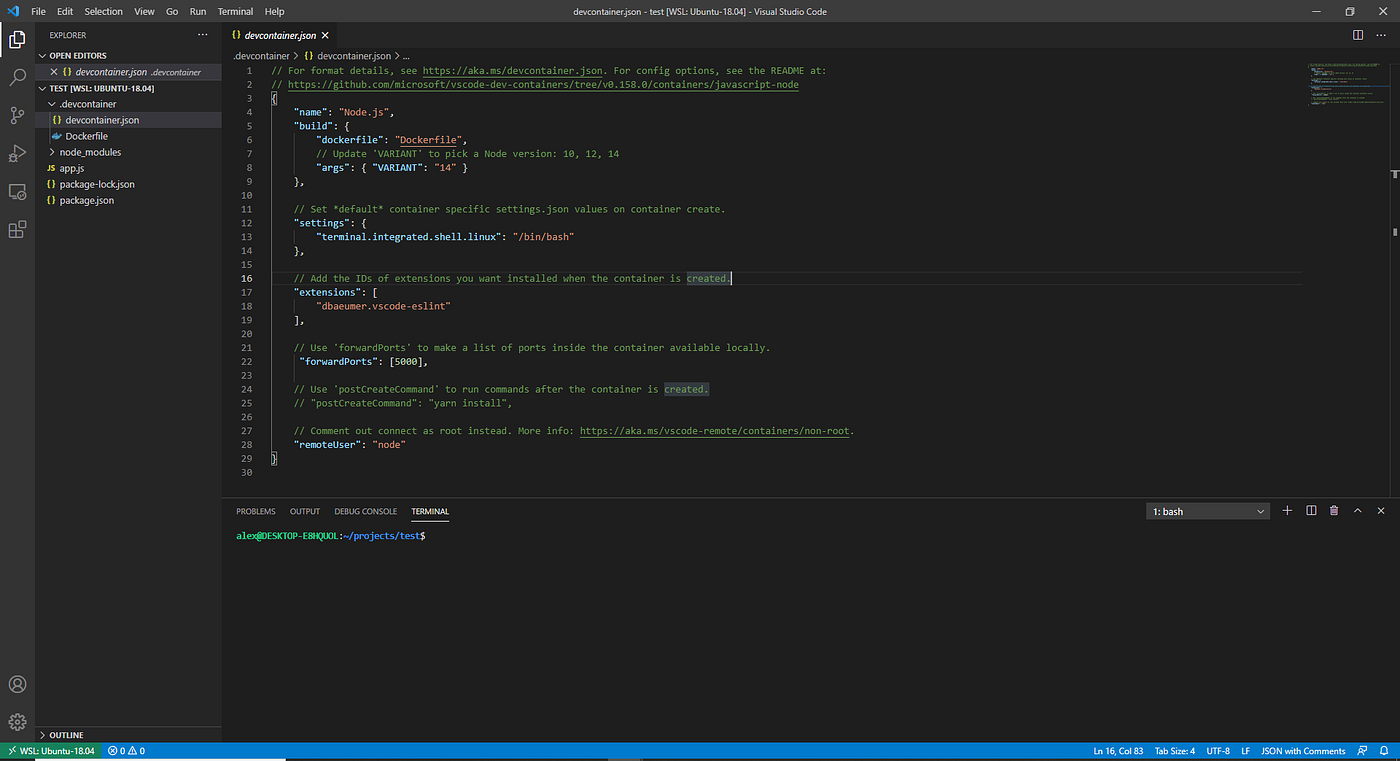Click the underlined Dockerfile value on line 6

tap(428, 140)
